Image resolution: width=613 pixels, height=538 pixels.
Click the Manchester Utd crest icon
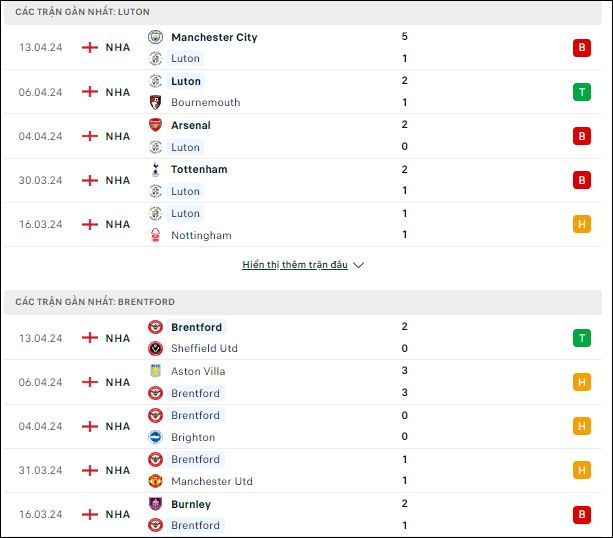pyautogui.click(x=156, y=481)
